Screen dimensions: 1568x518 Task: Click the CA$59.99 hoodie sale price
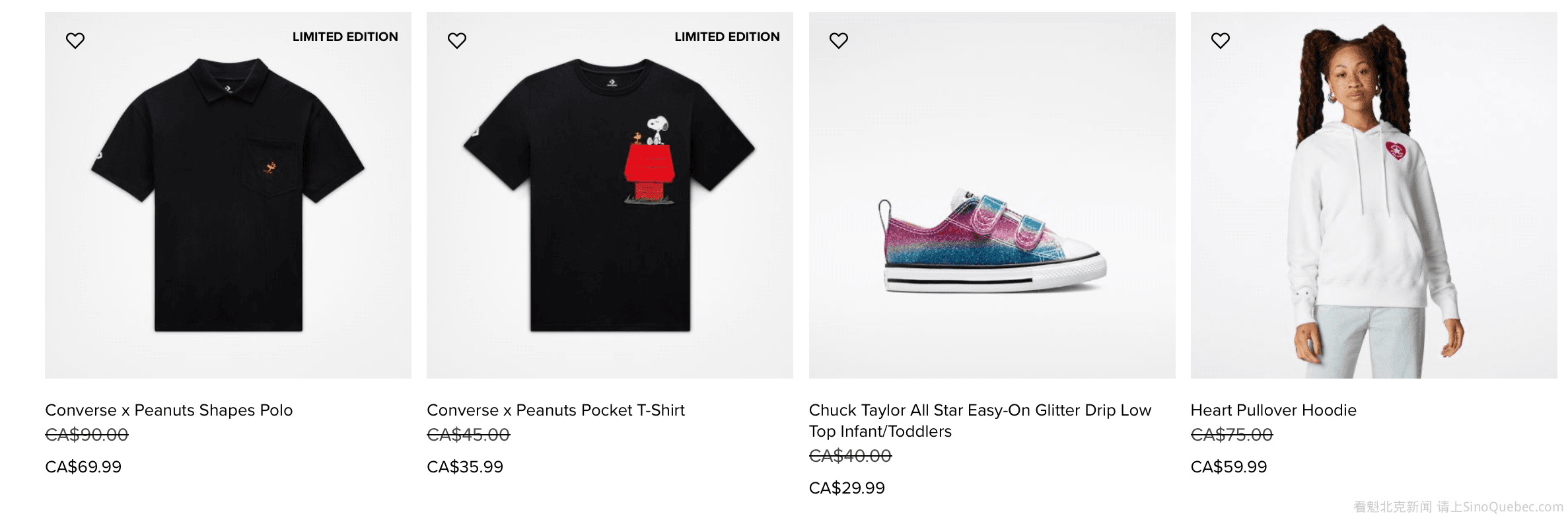[x=1229, y=467]
